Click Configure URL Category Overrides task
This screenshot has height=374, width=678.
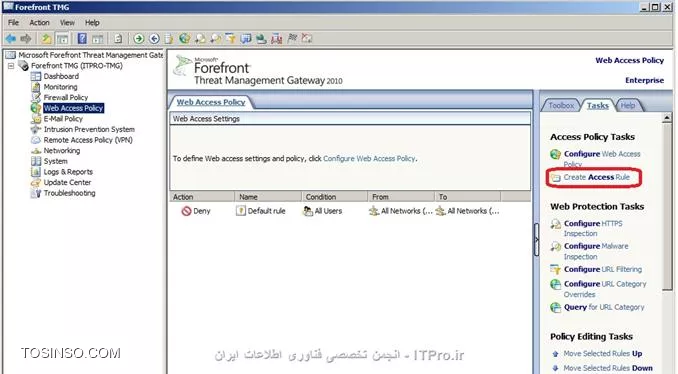605,289
